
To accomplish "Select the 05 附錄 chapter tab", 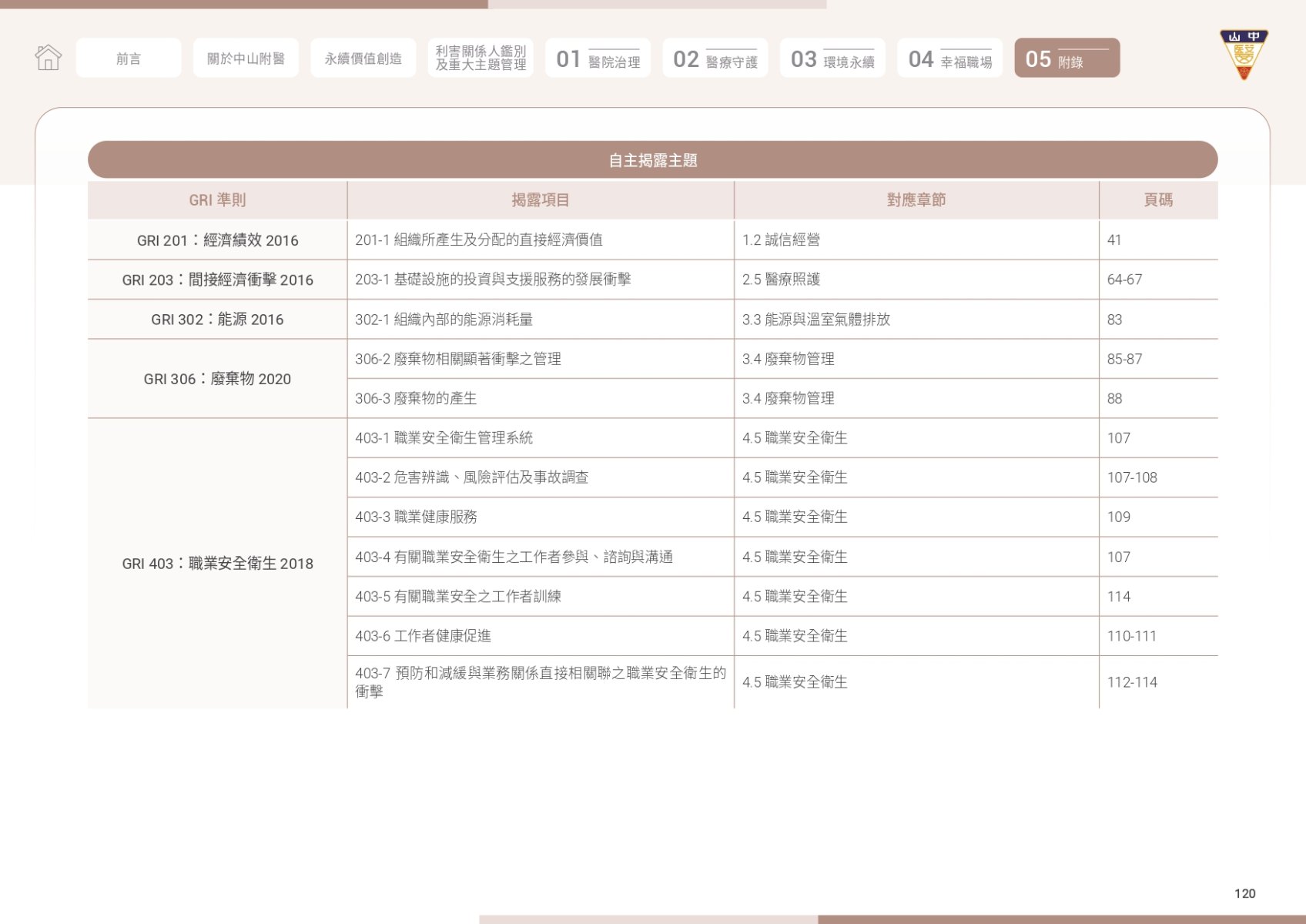I will pyautogui.click(x=1067, y=59).
